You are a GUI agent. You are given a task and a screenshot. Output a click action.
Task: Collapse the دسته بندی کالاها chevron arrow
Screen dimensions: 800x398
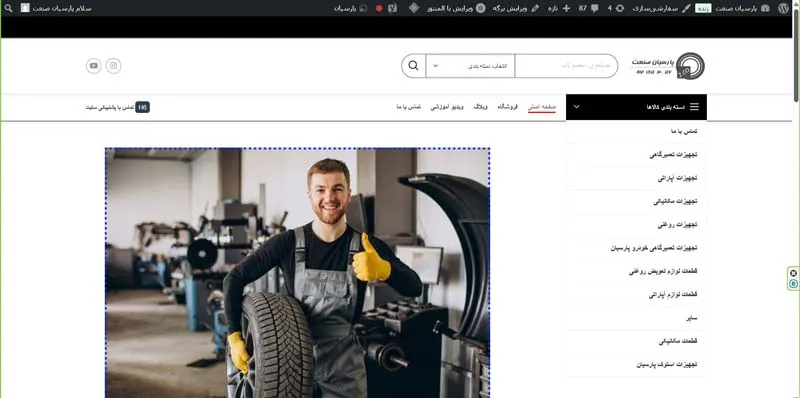pos(577,107)
